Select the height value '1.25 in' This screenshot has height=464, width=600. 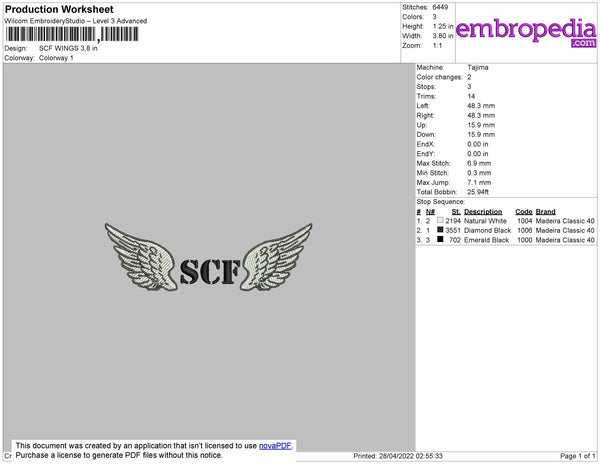(x=443, y=26)
